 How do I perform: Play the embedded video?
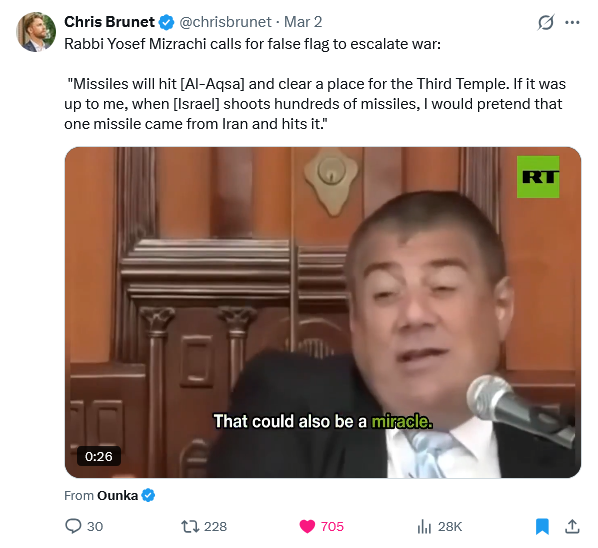click(323, 312)
